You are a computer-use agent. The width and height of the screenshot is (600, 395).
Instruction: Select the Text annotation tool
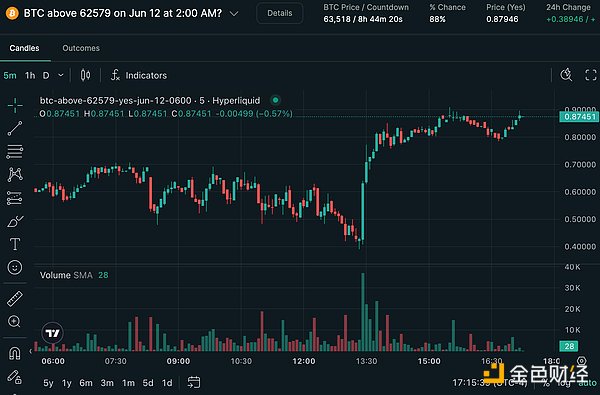click(x=15, y=244)
